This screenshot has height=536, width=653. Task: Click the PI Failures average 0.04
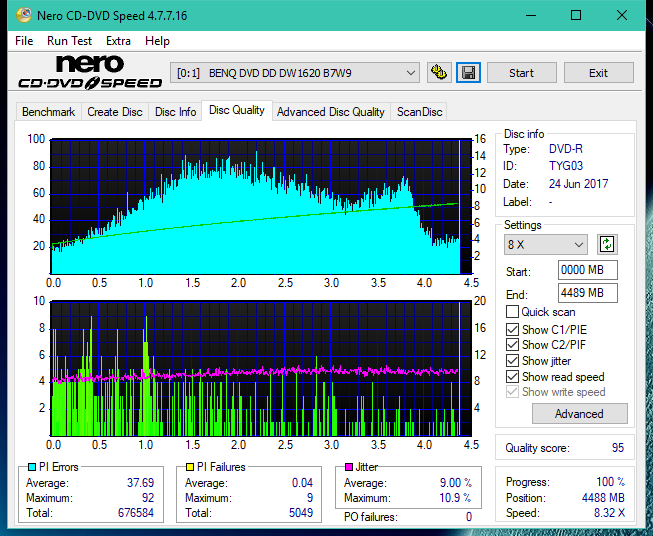pos(302,482)
